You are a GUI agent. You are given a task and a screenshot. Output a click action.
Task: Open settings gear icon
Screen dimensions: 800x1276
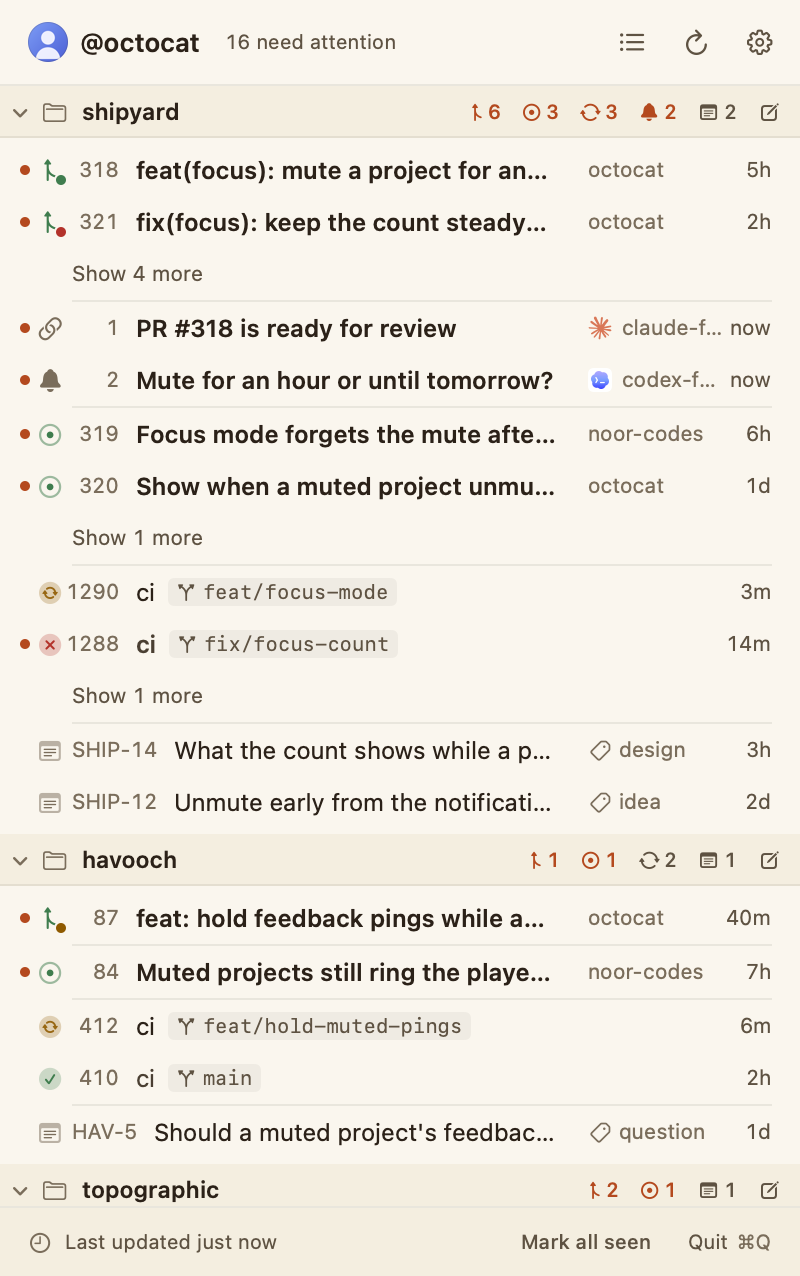760,42
